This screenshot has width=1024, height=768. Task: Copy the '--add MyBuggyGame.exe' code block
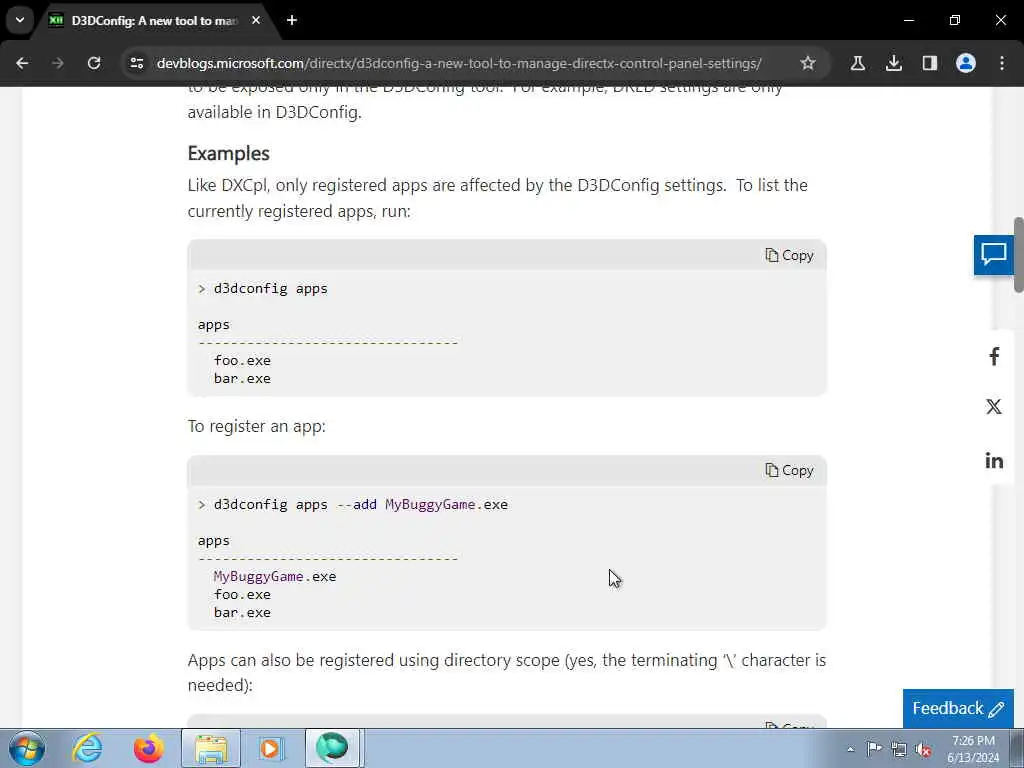[x=789, y=470]
